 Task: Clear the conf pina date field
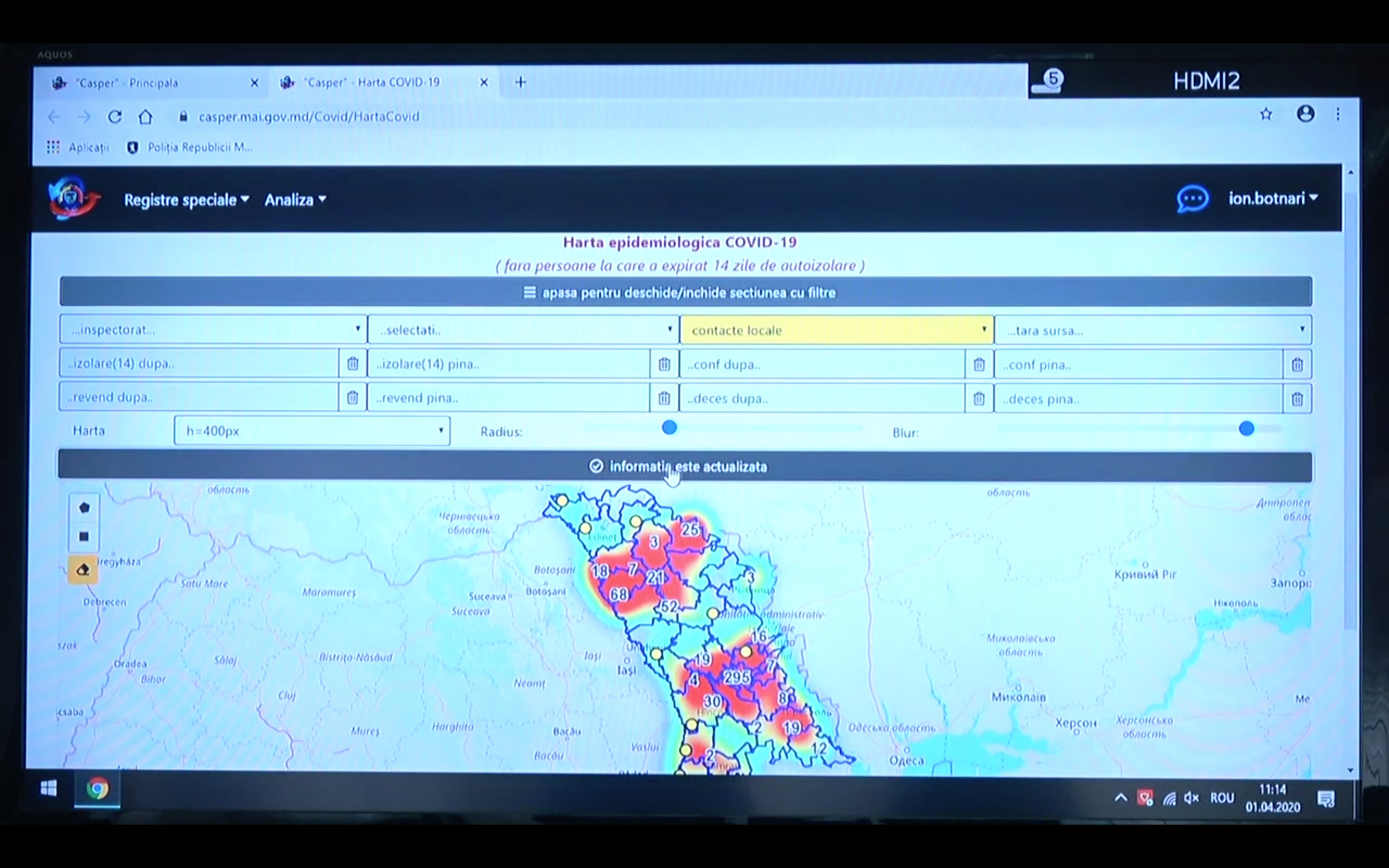point(1297,365)
